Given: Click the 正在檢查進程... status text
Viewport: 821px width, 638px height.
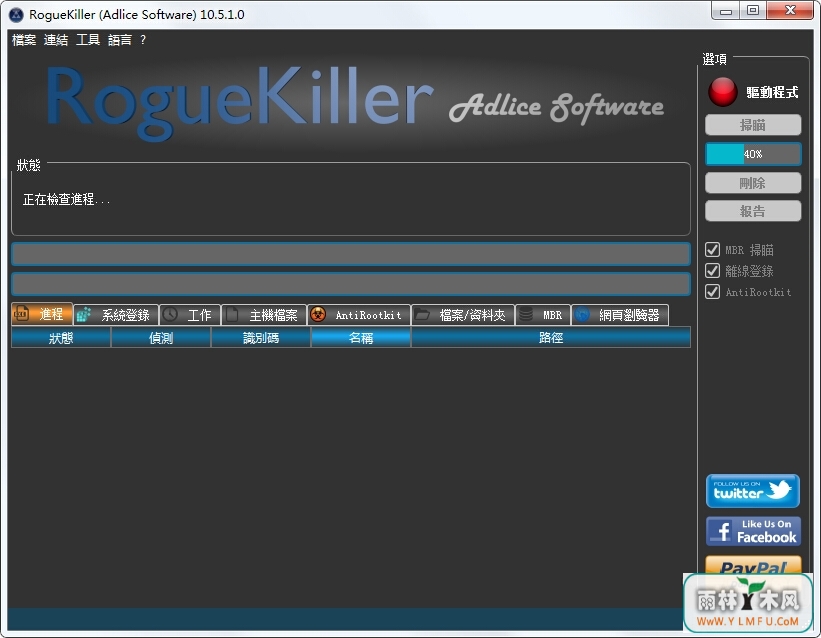Looking at the screenshot, I should [66, 199].
